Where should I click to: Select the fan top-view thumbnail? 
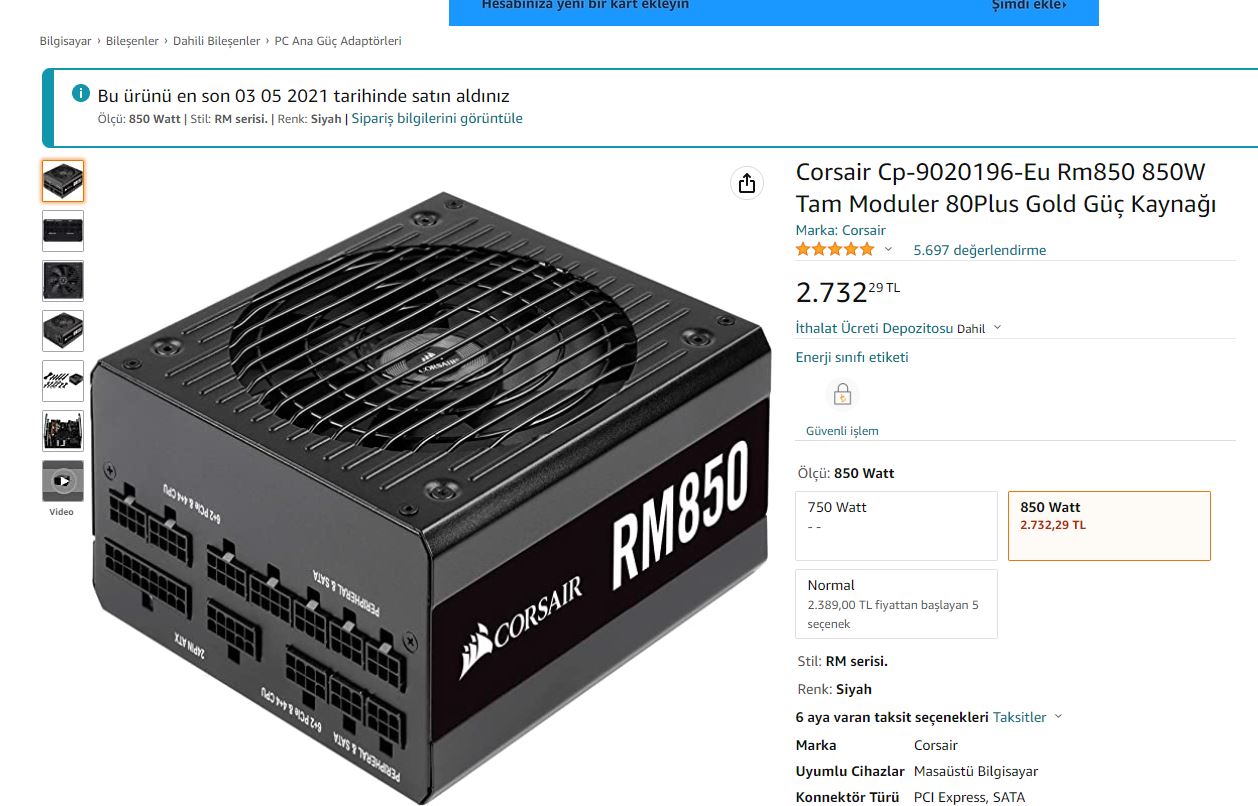point(63,281)
